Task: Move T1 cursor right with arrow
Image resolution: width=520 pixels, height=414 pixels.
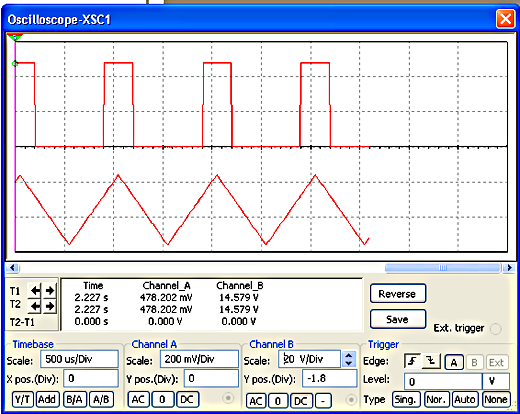Action: pyautogui.click(x=50, y=291)
